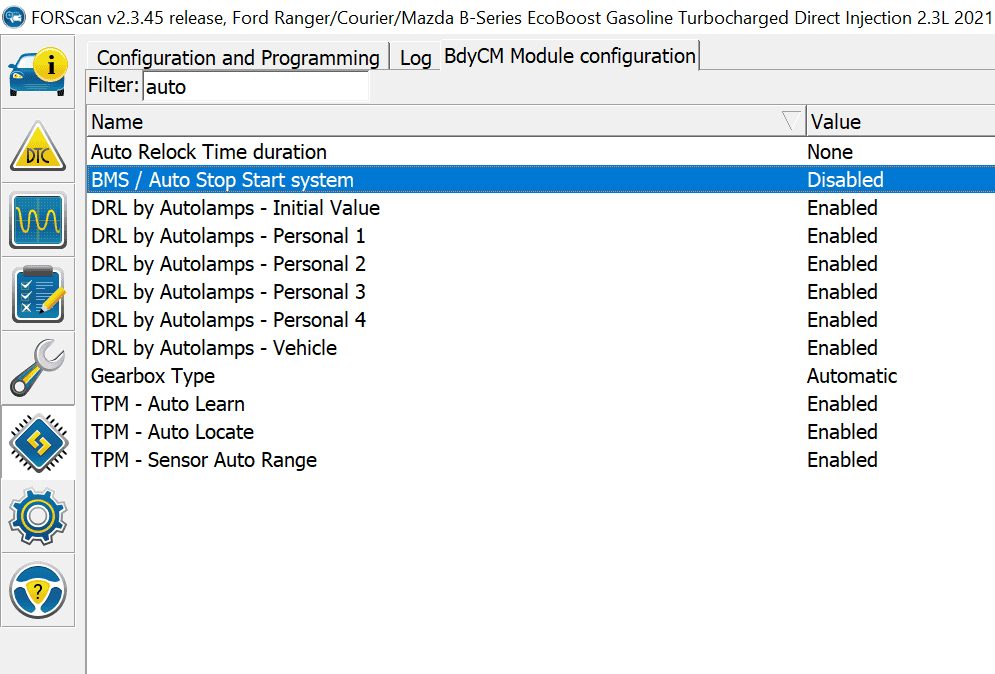Select Auto Relock Time duration row

point(541,152)
